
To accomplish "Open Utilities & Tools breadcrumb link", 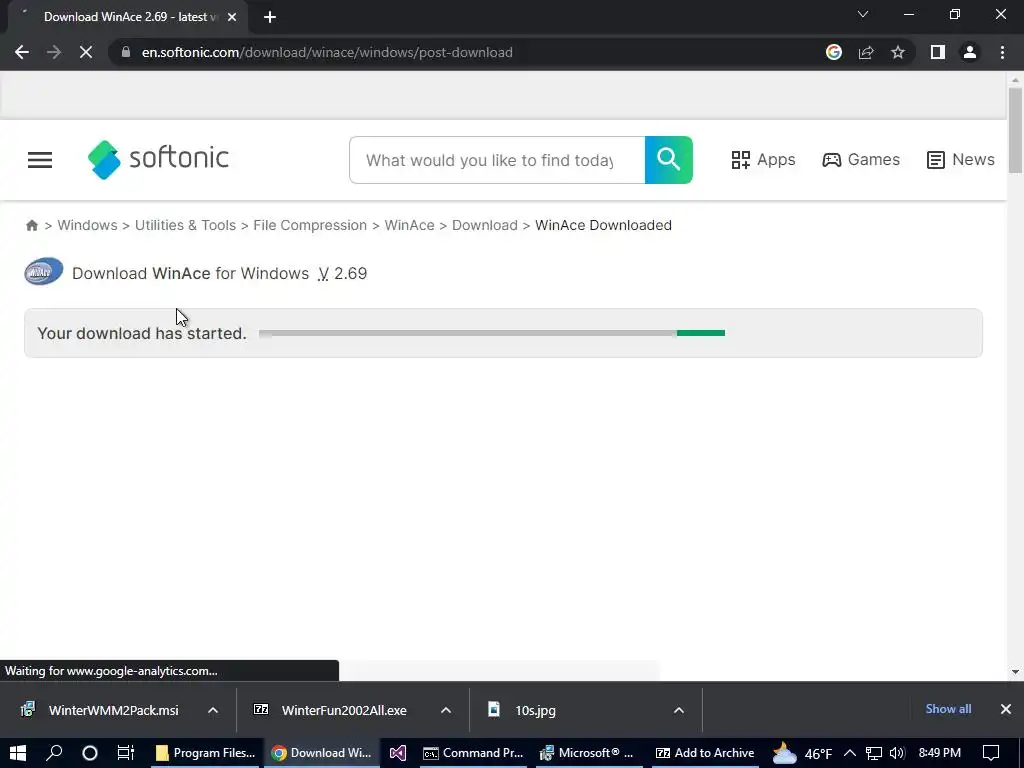I will (x=185, y=225).
